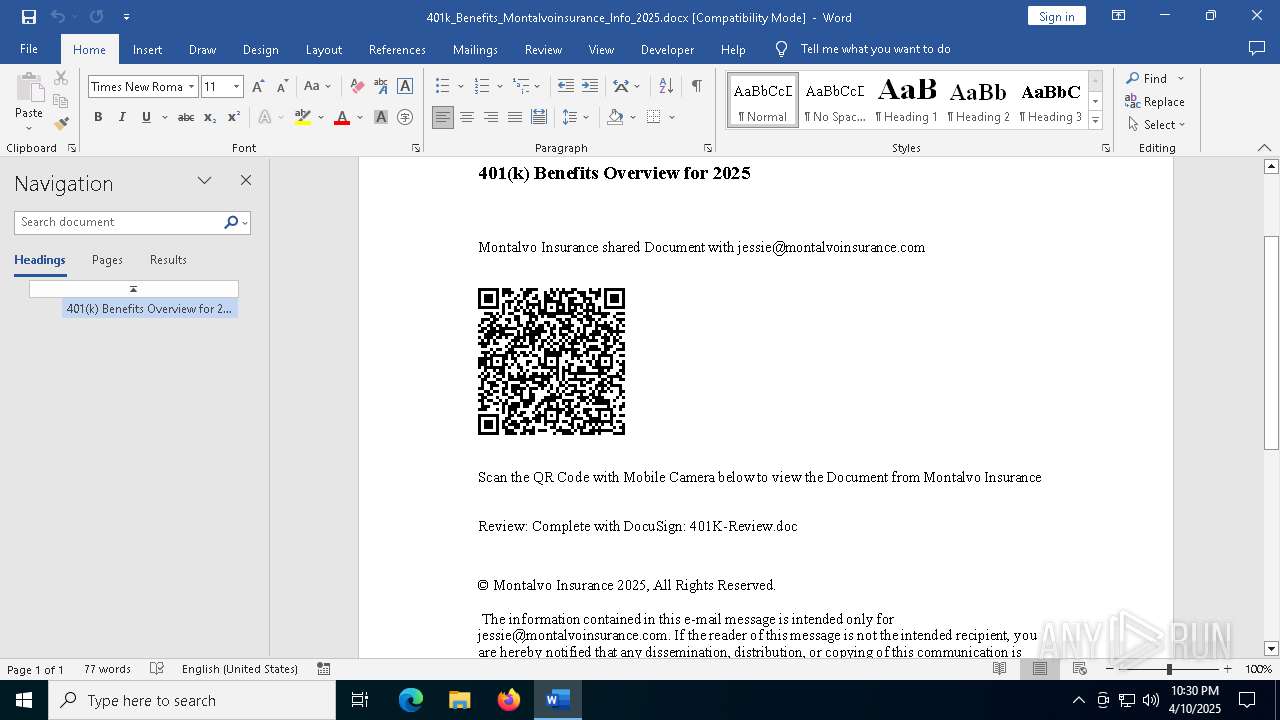
Task: Toggle Center alignment
Action: tap(467, 117)
